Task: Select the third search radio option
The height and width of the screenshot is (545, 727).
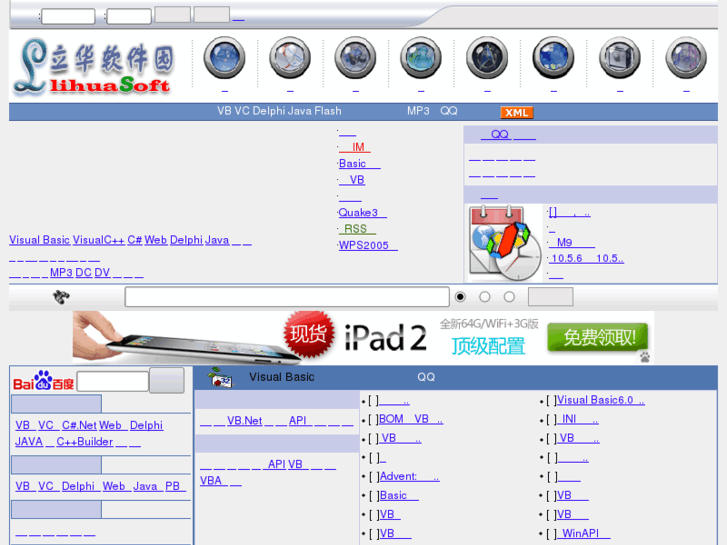Action: (x=509, y=297)
